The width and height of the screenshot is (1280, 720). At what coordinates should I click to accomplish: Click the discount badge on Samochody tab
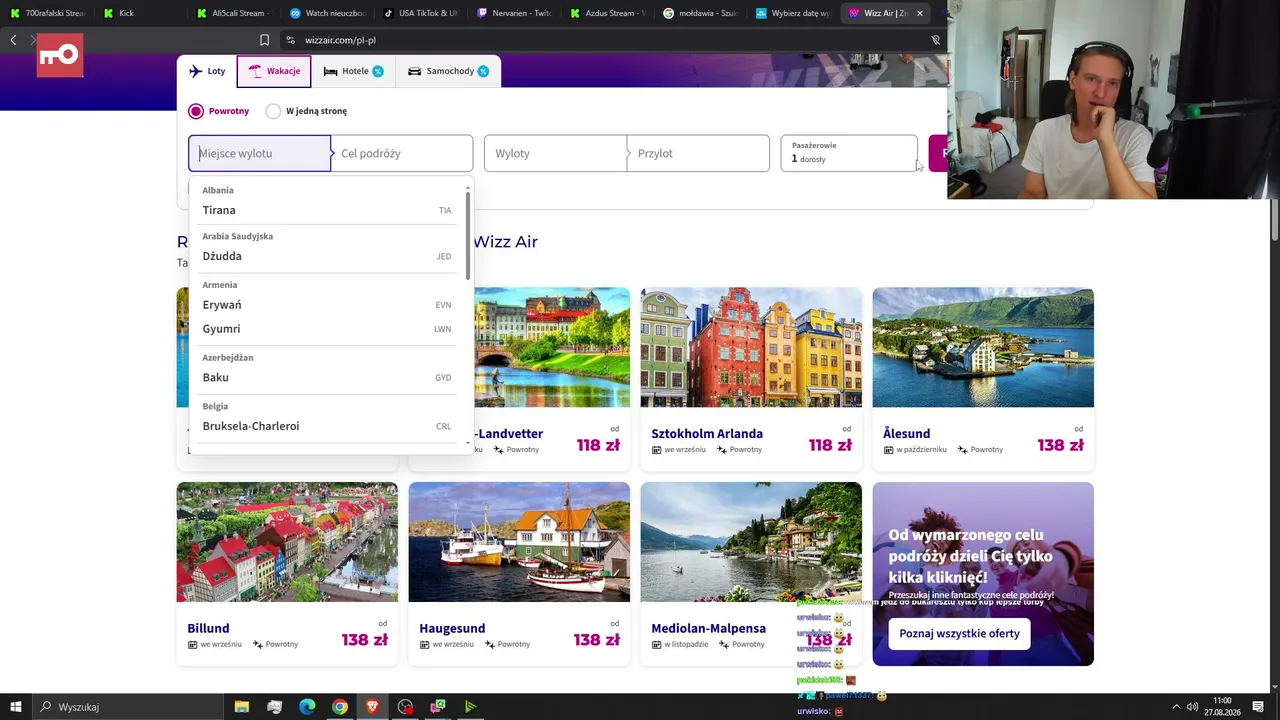pyautogui.click(x=483, y=71)
